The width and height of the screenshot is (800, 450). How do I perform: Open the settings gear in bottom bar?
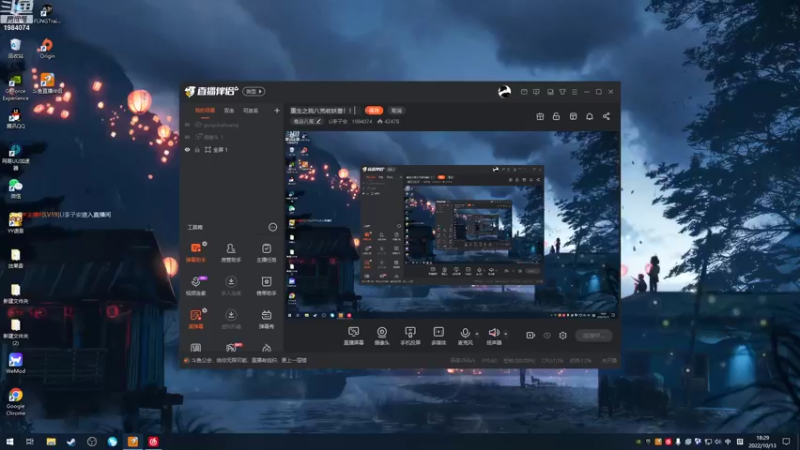pos(563,335)
